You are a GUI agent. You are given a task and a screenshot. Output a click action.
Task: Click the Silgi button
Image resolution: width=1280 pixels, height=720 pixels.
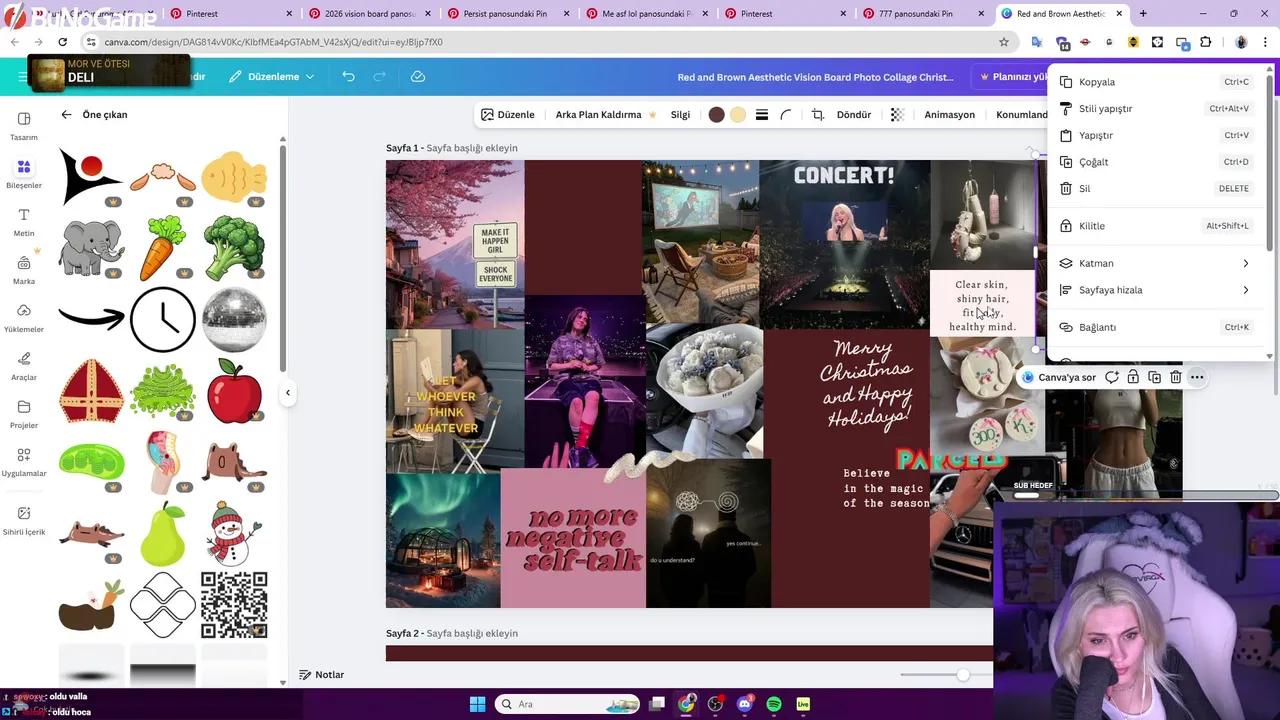(680, 114)
